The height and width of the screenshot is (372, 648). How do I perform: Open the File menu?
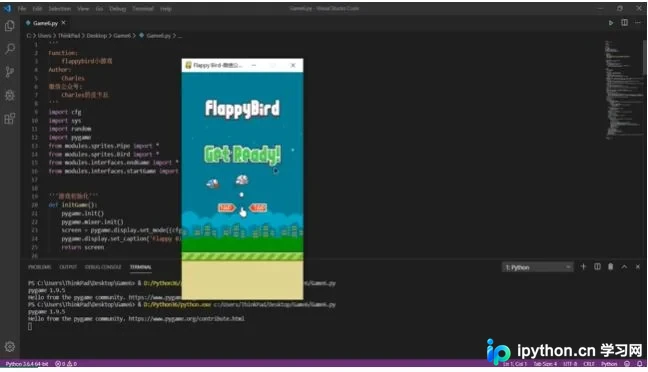pyautogui.click(x=22, y=8)
